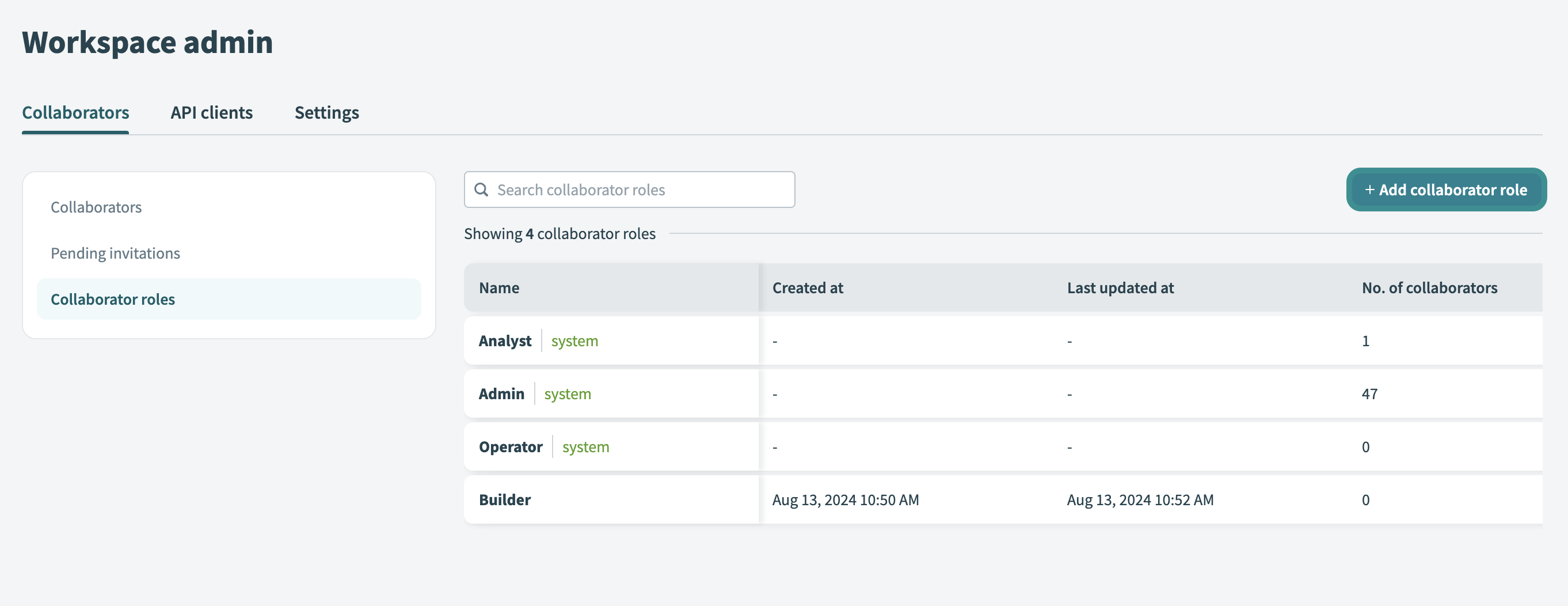Open the Collaborators tab
This screenshot has width=1568, height=606.
click(75, 113)
